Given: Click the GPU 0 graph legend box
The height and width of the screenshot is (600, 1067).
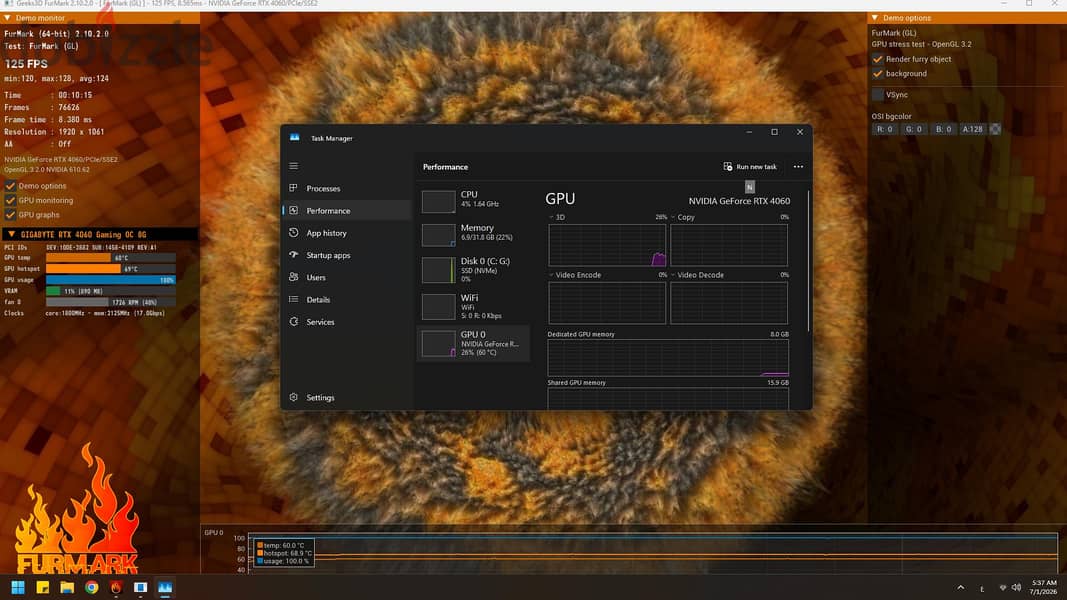Looking at the screenshot, I should [x=284, y=553].
